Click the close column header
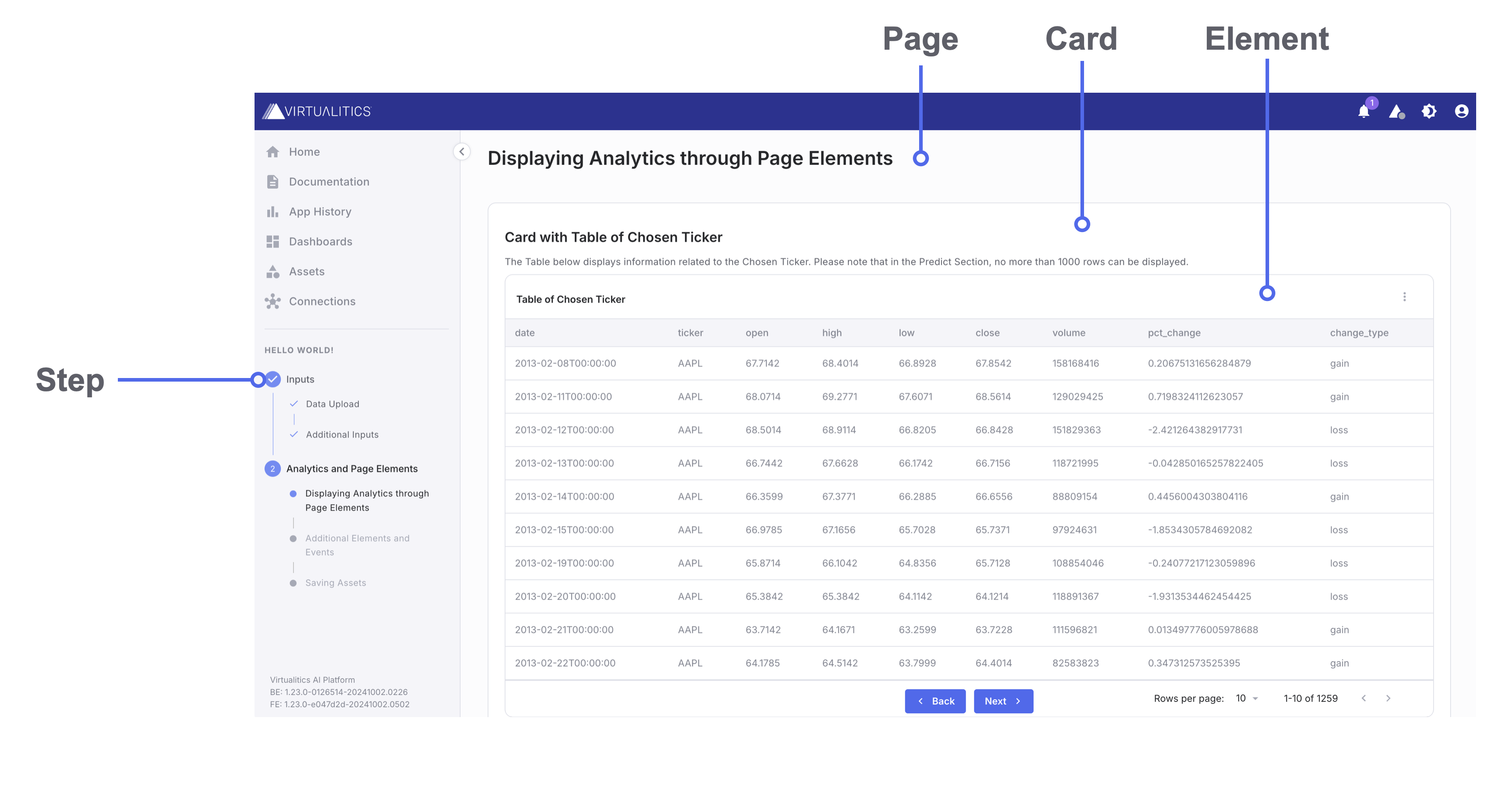This screenshot has height=808, width=1512. point(987,333)
